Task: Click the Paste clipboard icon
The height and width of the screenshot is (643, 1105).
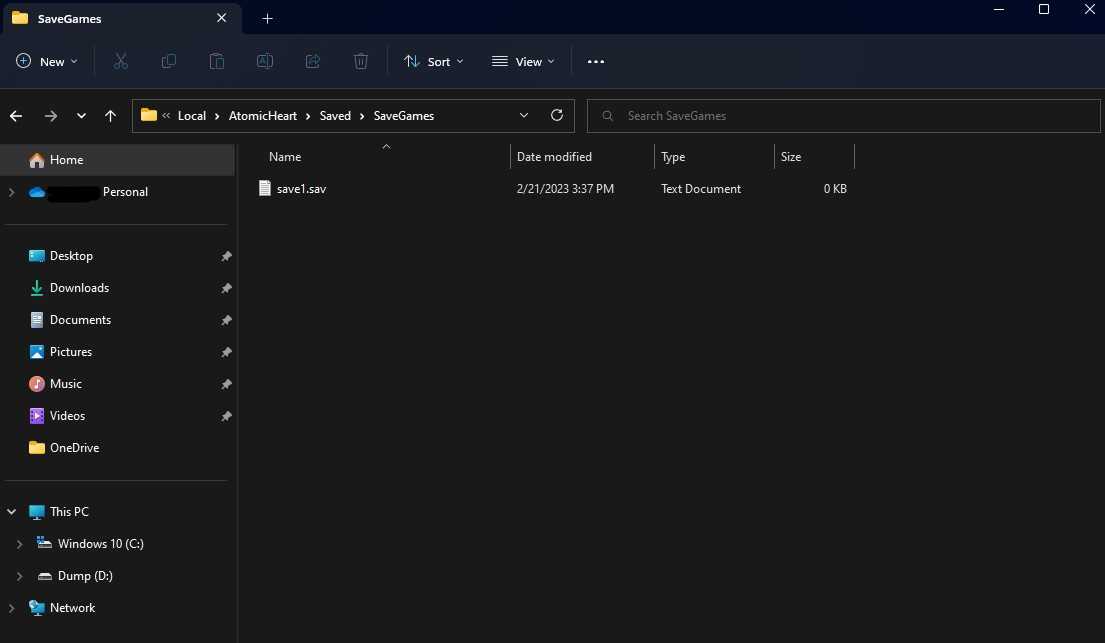Action: (216, 61)
